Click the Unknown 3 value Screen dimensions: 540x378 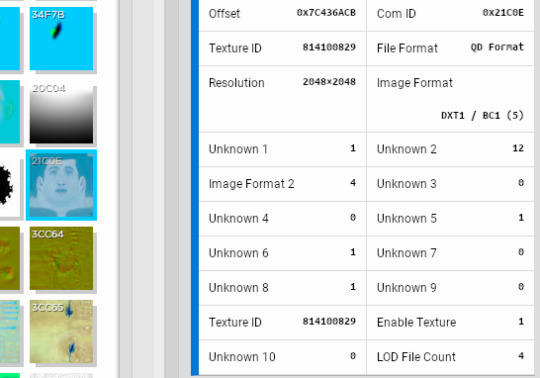coord(521,183)
